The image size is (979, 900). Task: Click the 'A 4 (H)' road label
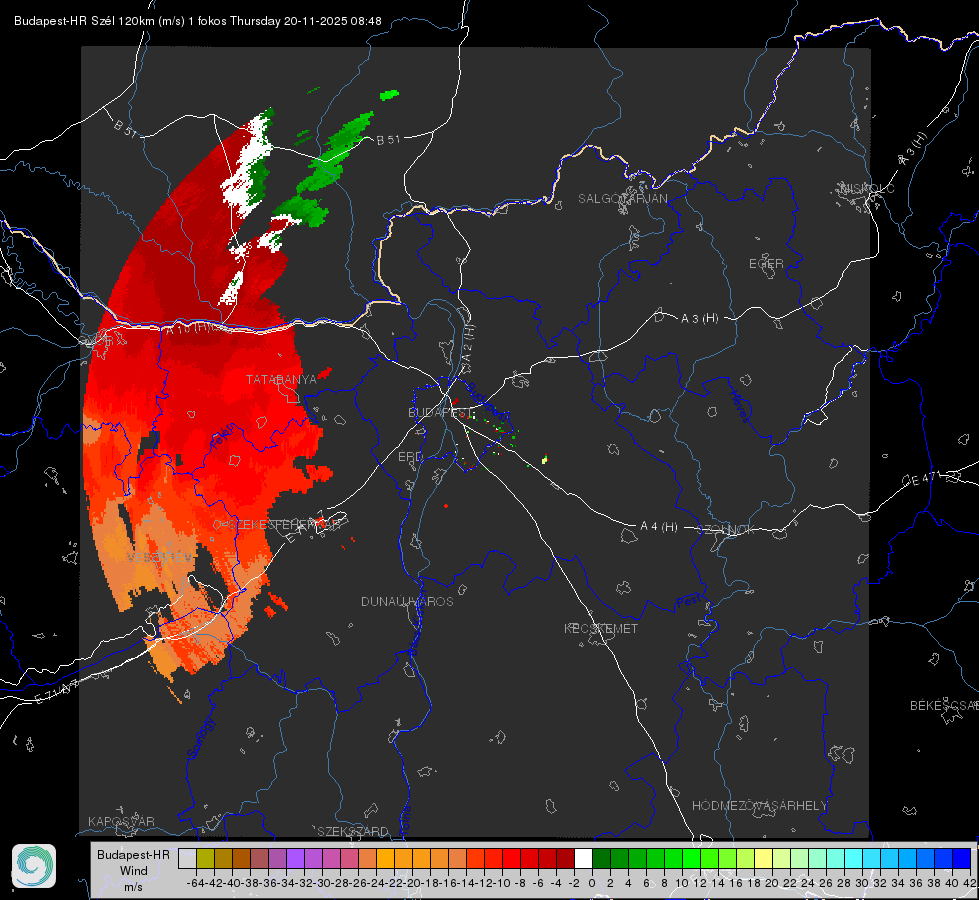pos(659,527)
